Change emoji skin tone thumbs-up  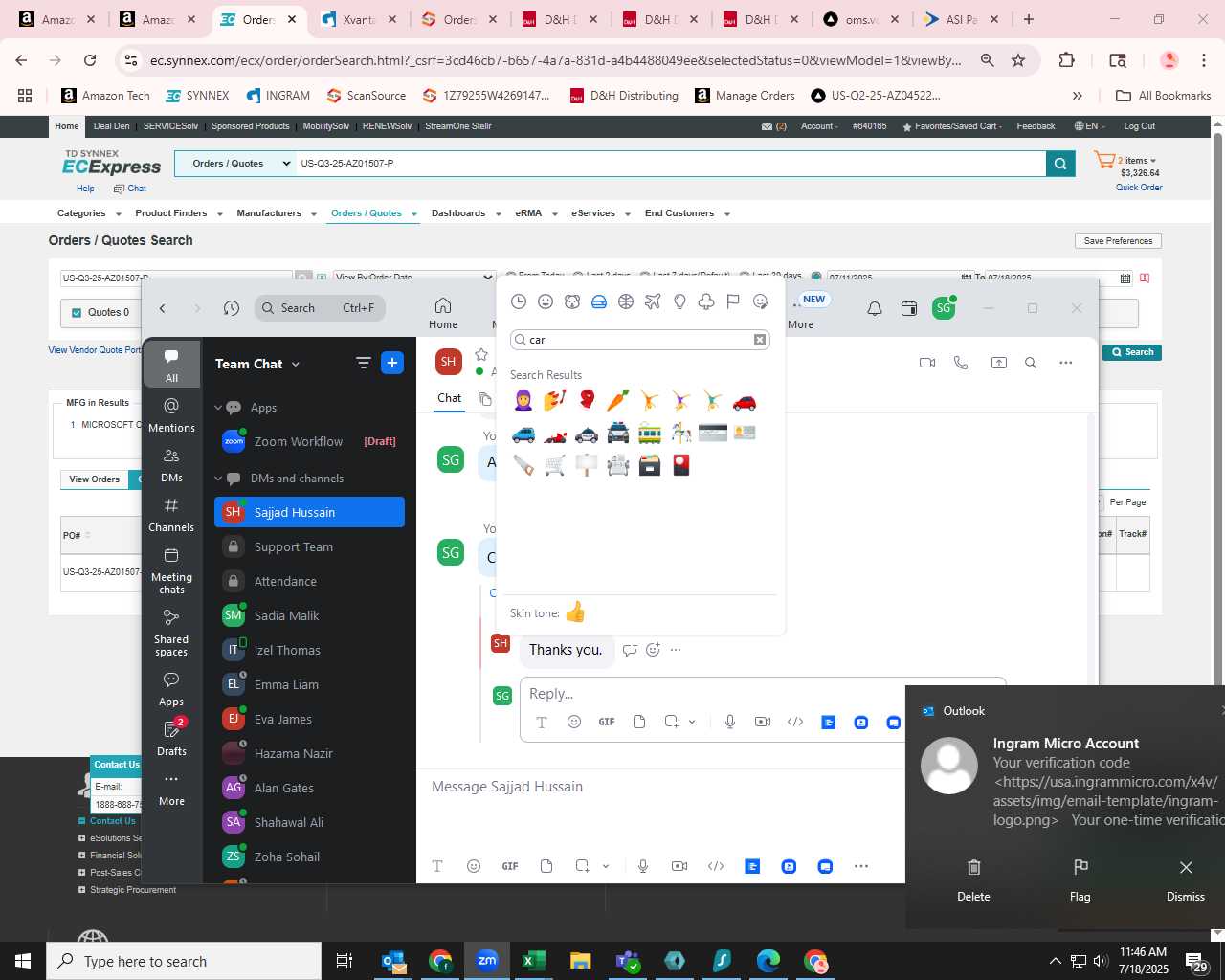(575, 612)
